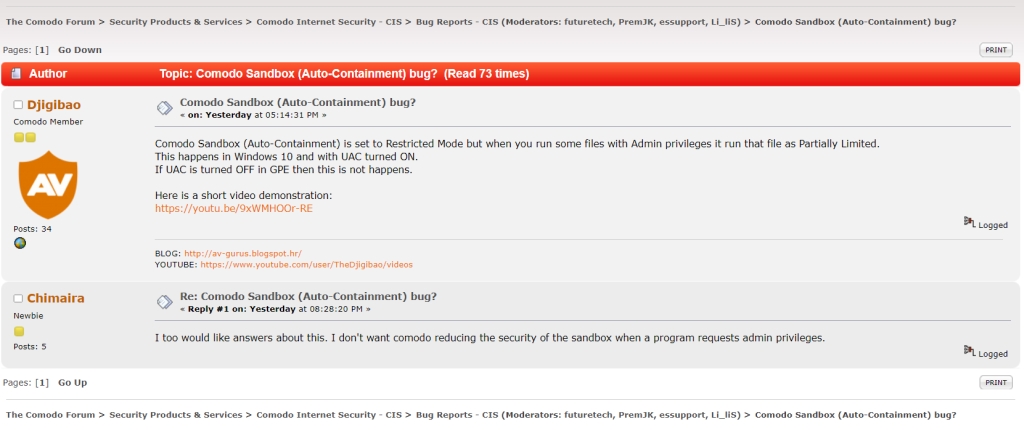This screenshot has height=430, width=1024.
Task: Jump to bottom with Go Down
Action: [x=80, y=50]
